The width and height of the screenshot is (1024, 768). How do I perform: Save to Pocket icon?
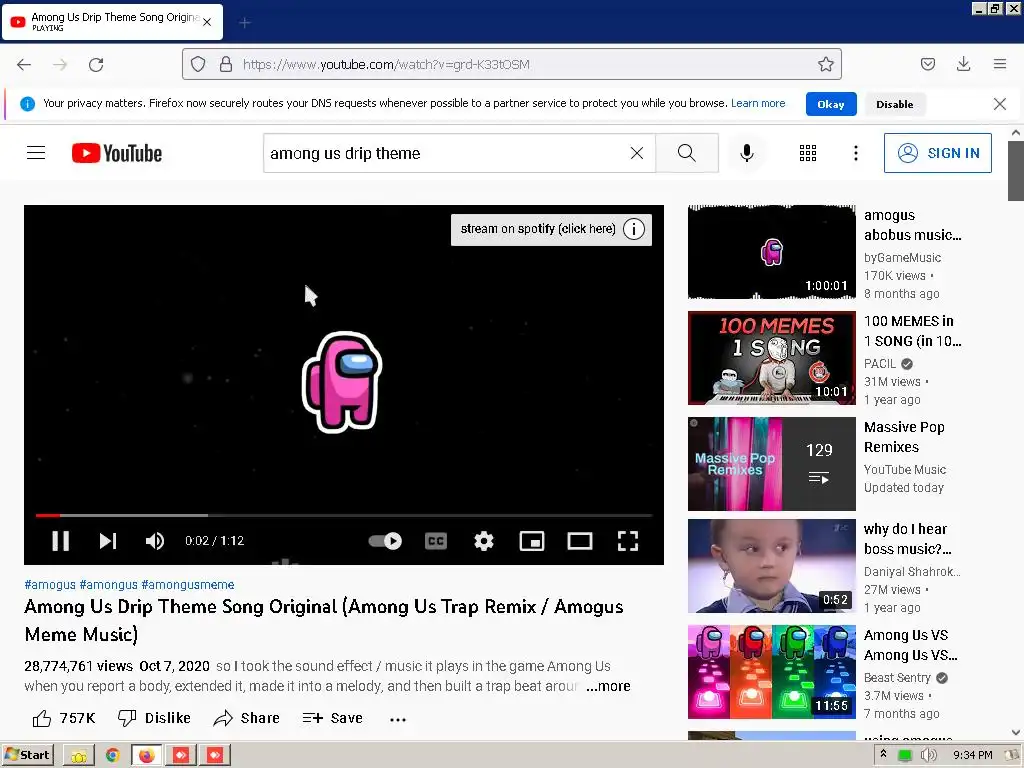click(x=927, y=64)
